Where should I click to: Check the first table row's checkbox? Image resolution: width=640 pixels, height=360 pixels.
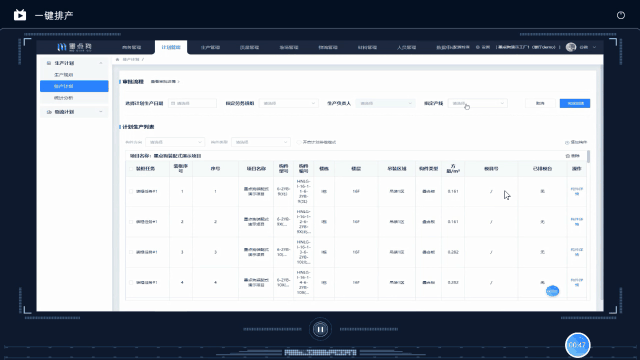(131, 191)
